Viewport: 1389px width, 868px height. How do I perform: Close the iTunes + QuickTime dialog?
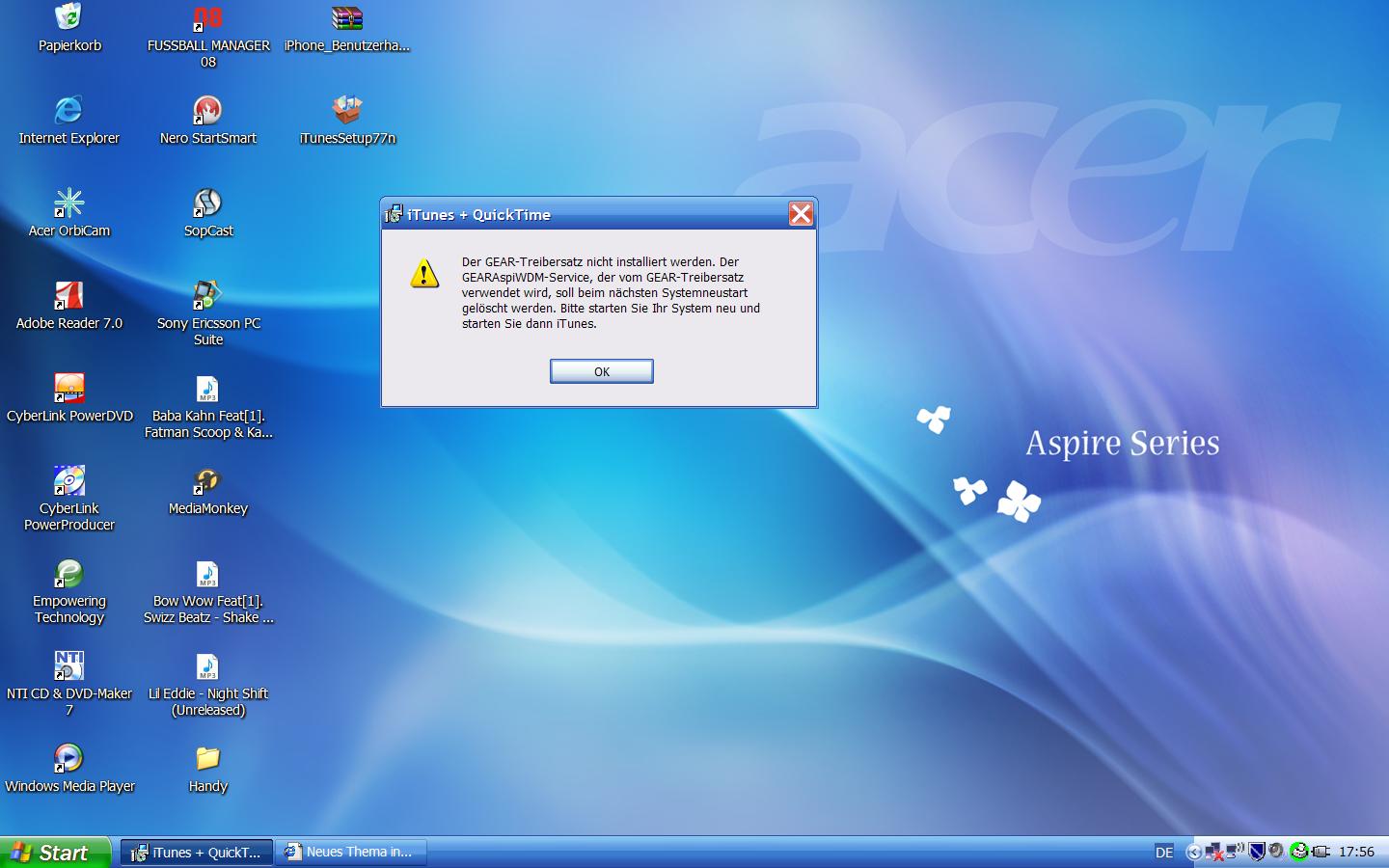801,214
